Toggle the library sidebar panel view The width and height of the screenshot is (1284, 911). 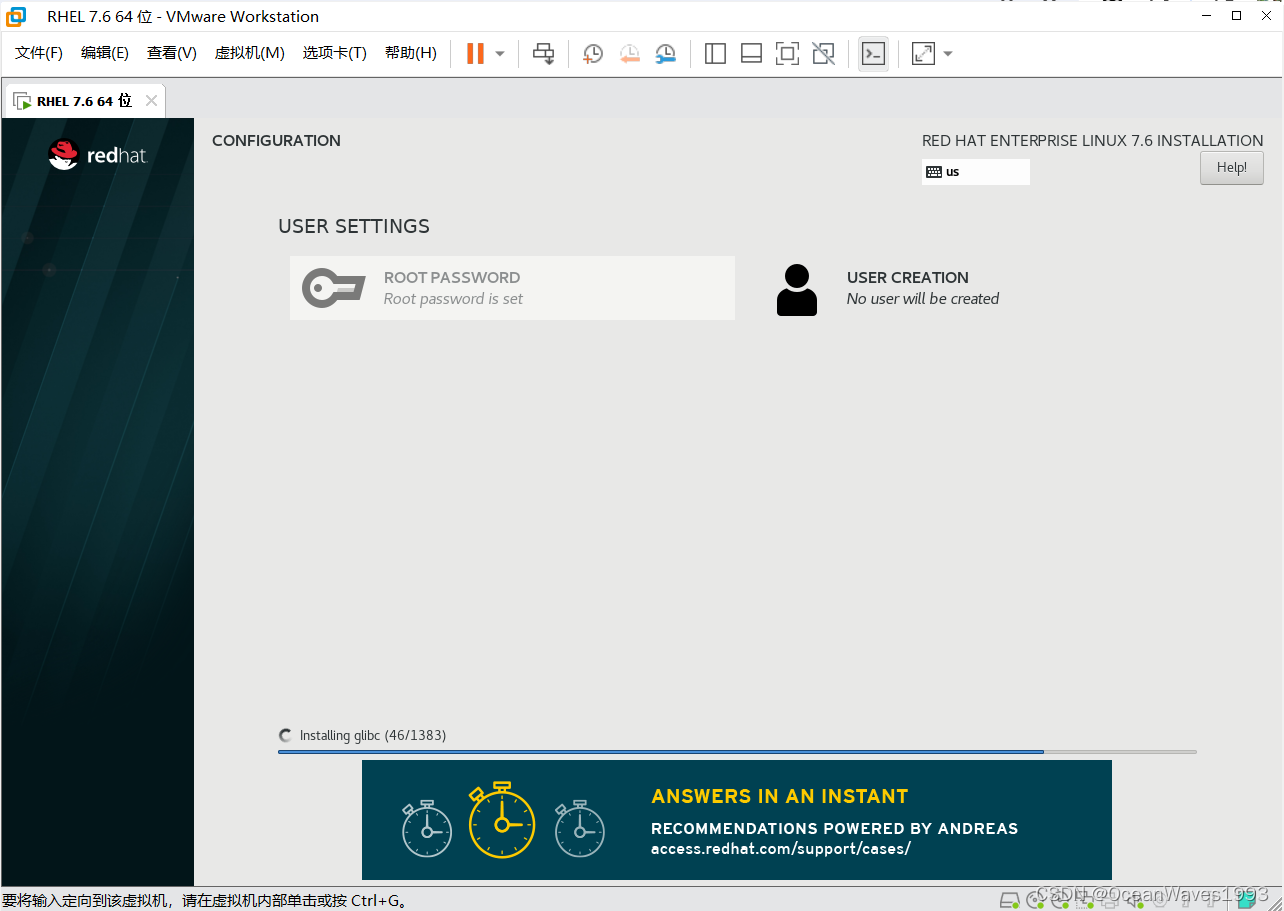pos(715,54)
